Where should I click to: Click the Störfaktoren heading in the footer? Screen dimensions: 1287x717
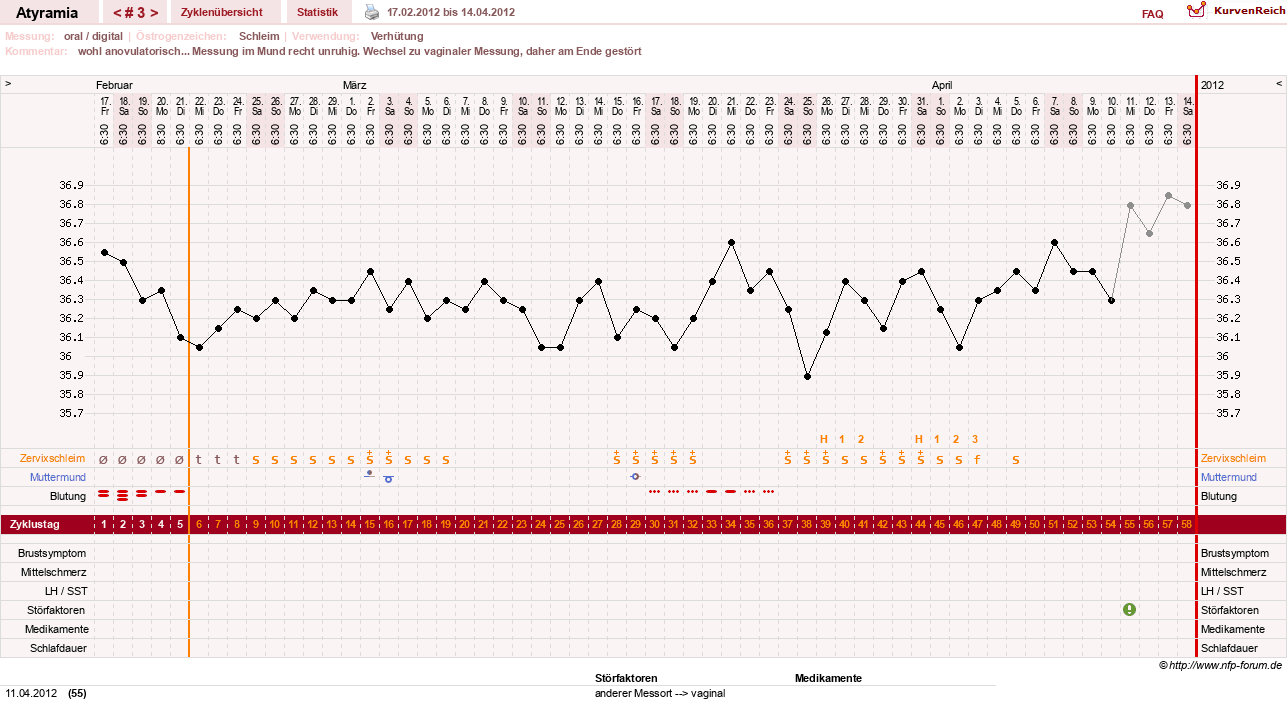[x=626, y=678]
